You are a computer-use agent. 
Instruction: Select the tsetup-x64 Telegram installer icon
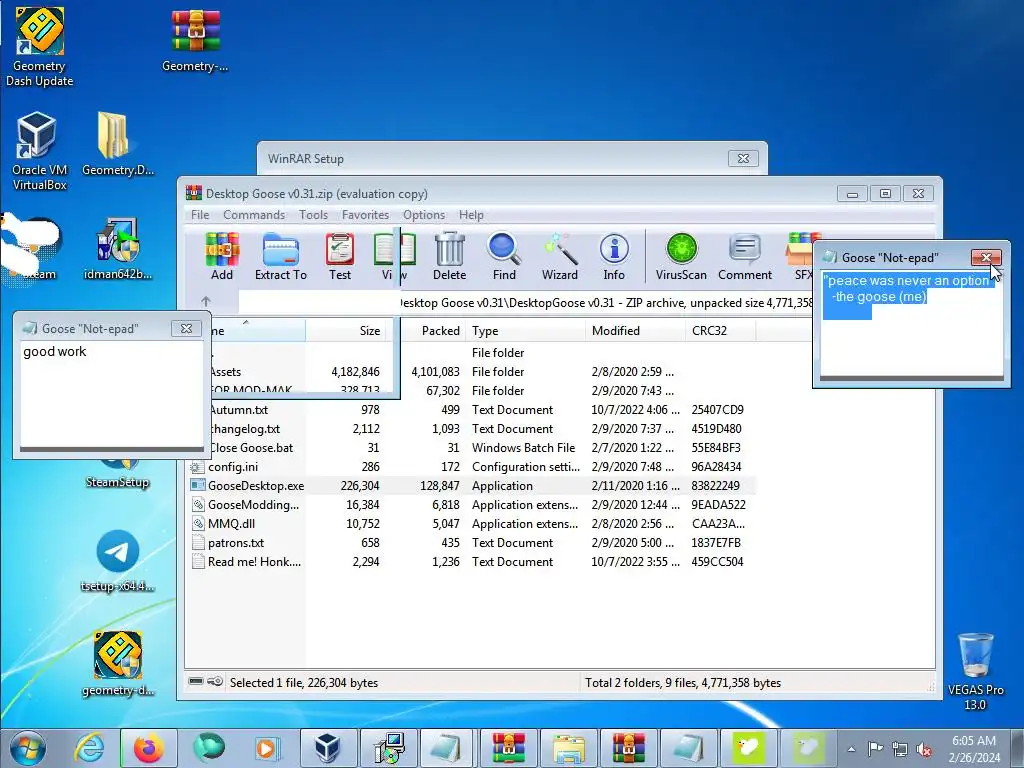point(118,560)
